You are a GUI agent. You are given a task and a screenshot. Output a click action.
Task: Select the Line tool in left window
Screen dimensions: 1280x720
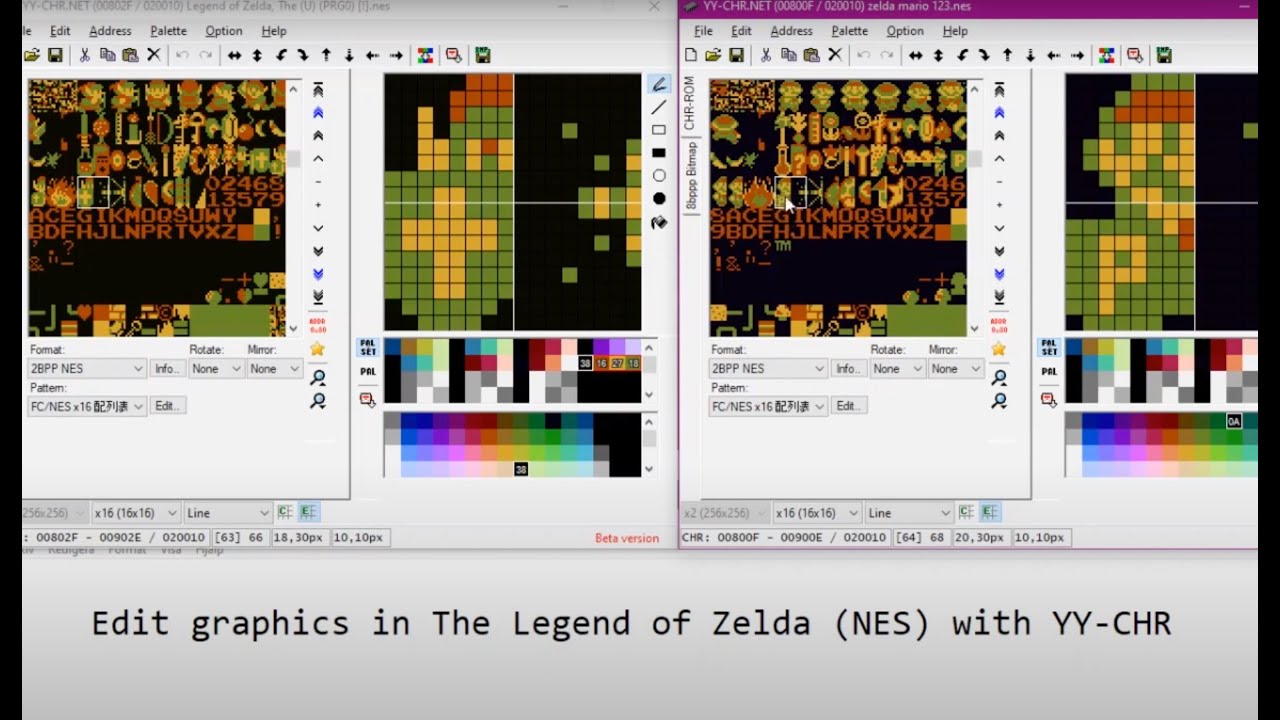pyautogui.click(x=659, y=108)
